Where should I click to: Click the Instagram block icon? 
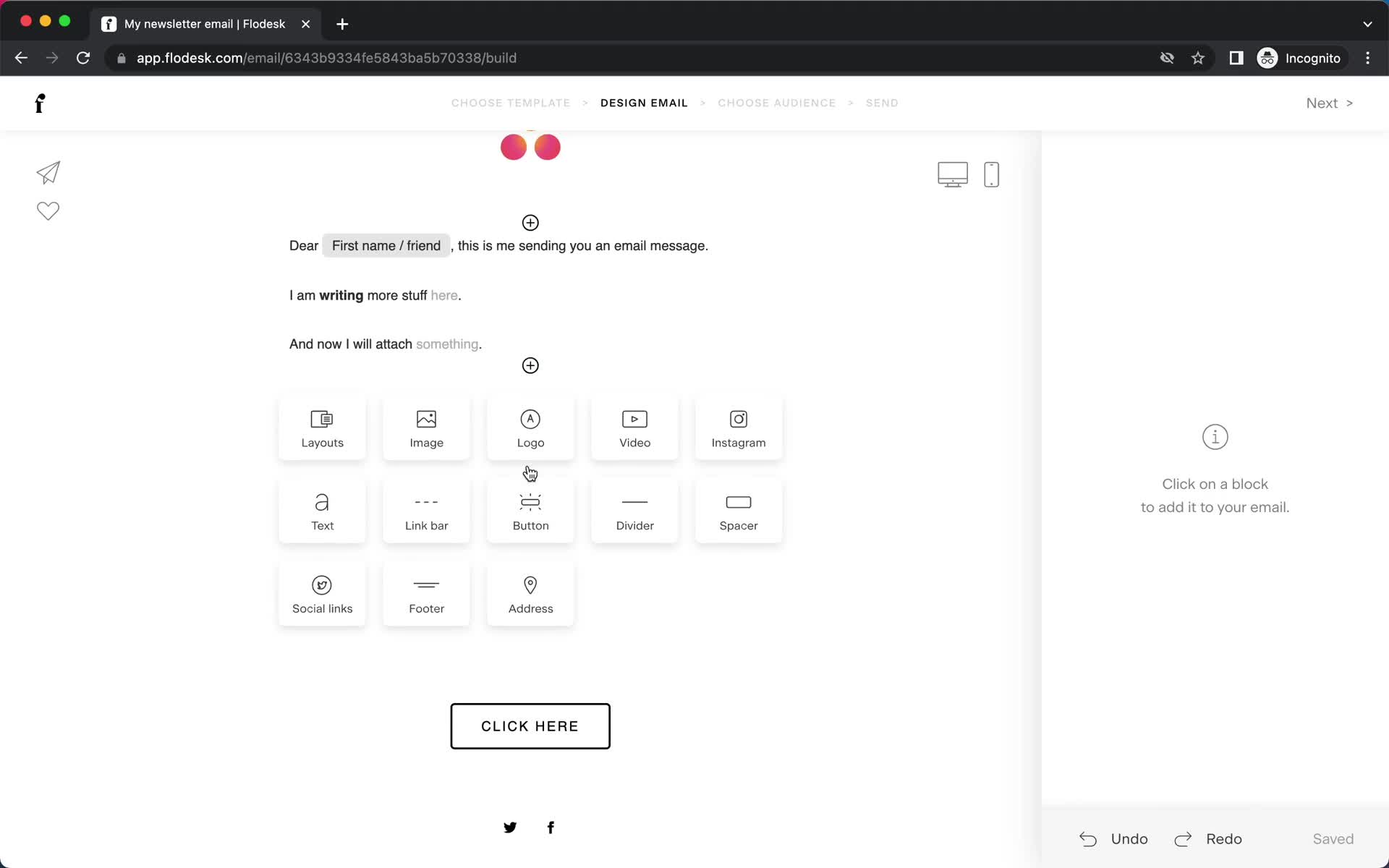point(739,428)
